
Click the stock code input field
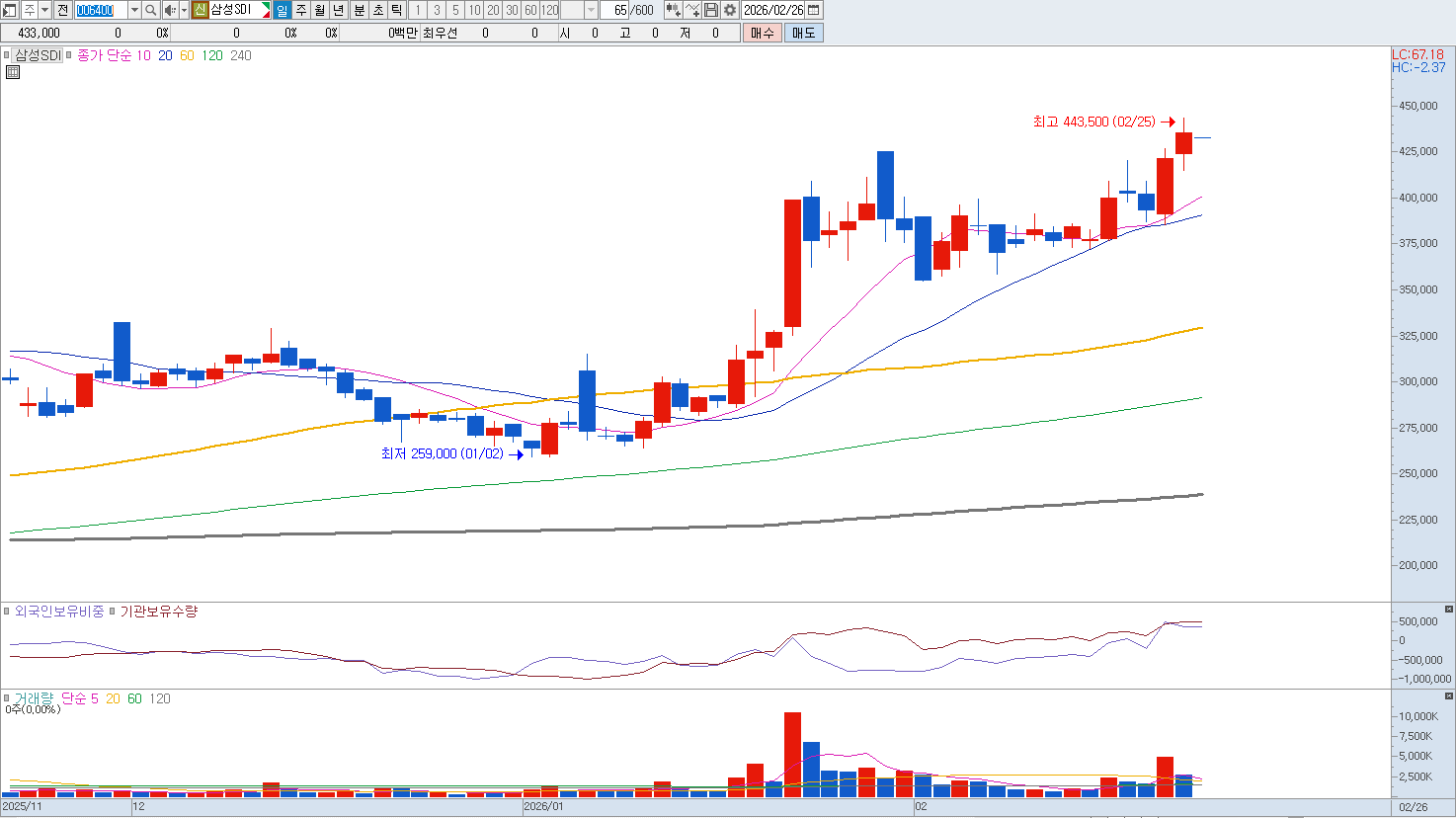tap(101, 10)
